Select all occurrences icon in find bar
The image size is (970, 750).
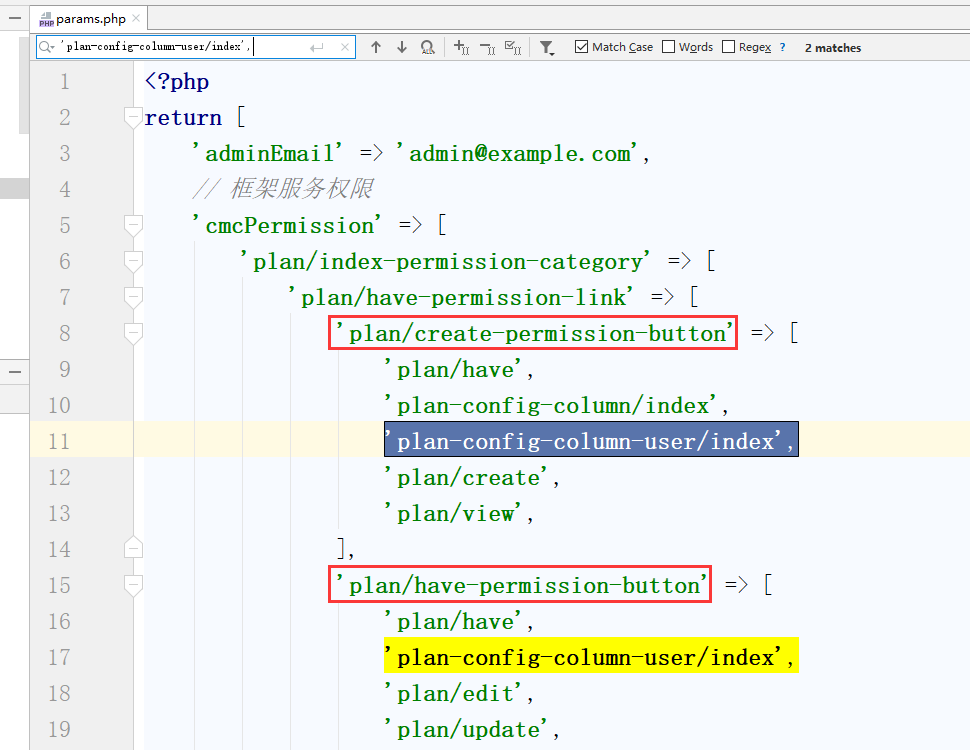click(513, 47)
